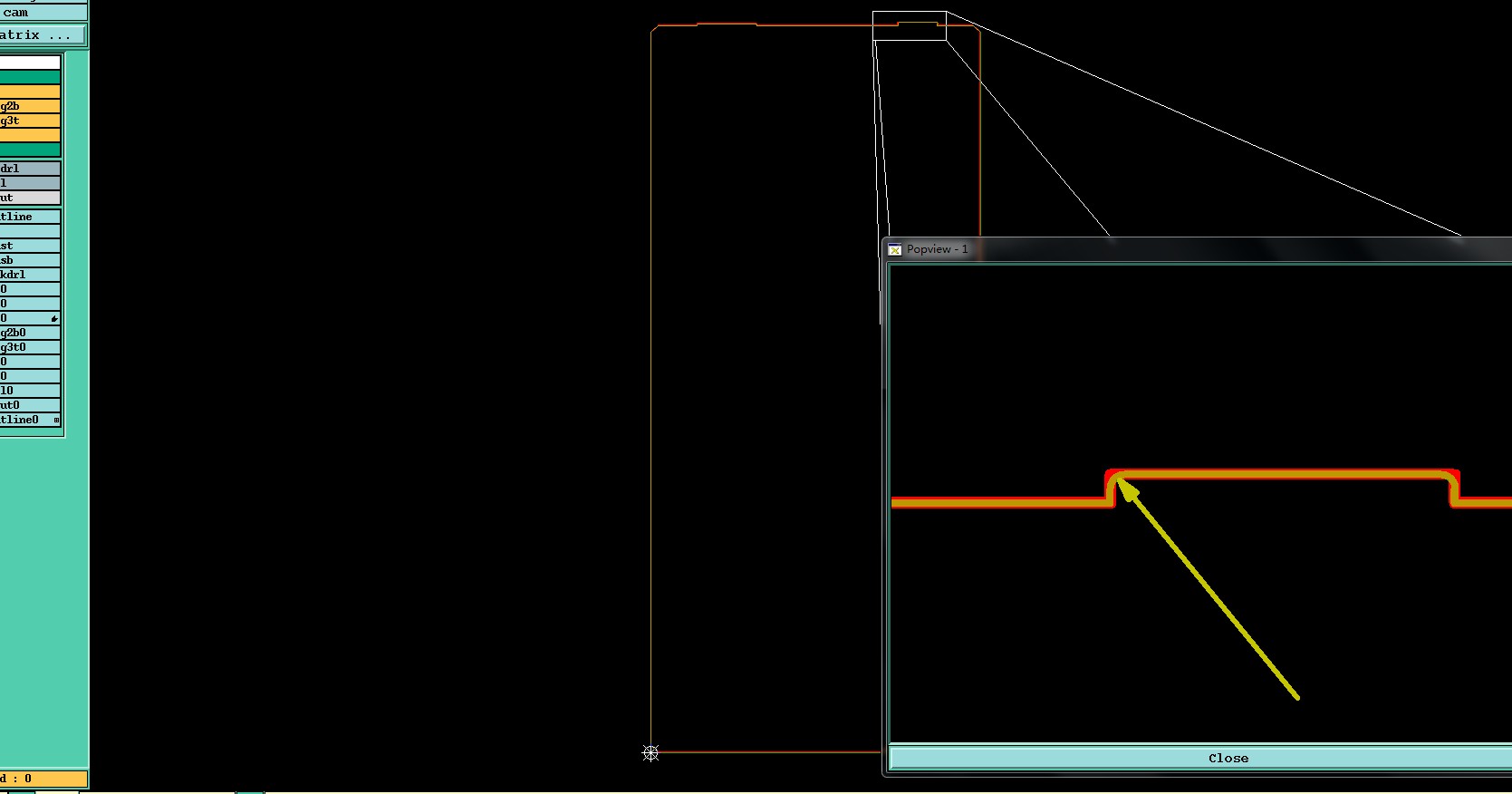Click the Popview window title icon
Viewport: 1512px width, 794px height.
[894, 249]
